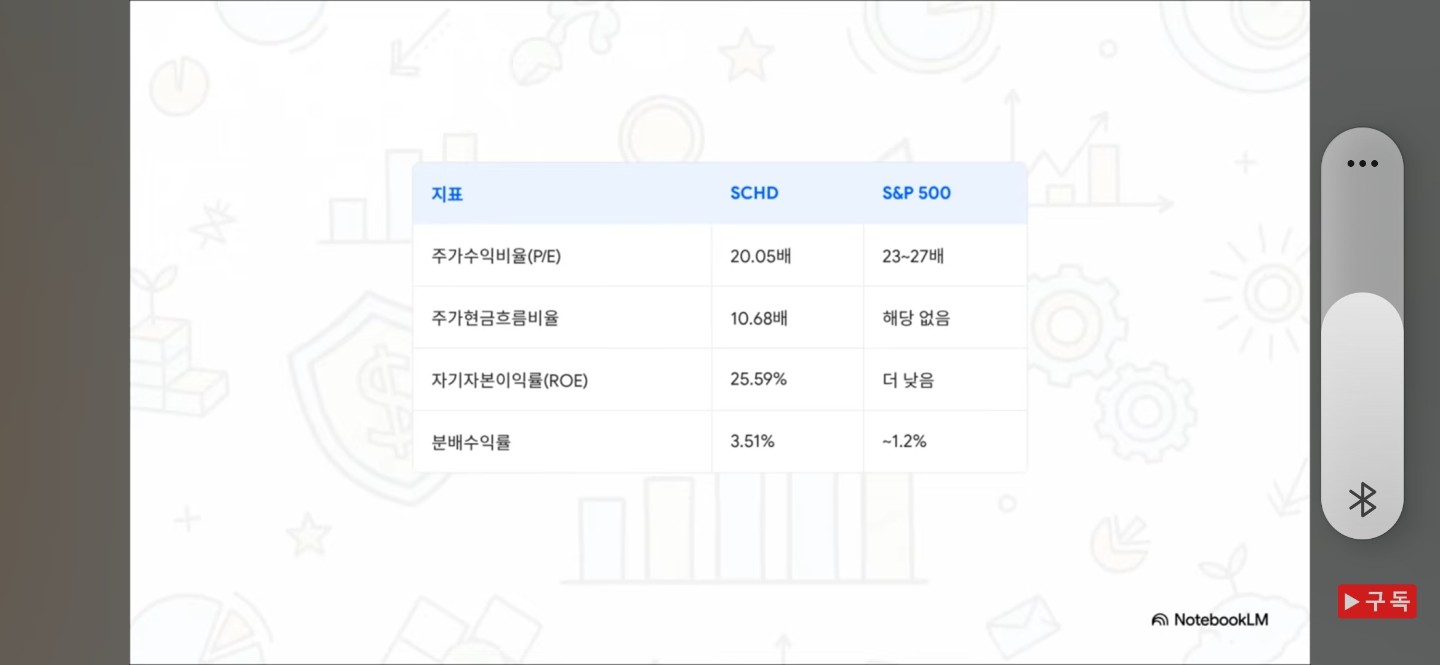This screenshot has width=1440, height=665.
Task: Select the SCHD column header
Action: point(754,193)
